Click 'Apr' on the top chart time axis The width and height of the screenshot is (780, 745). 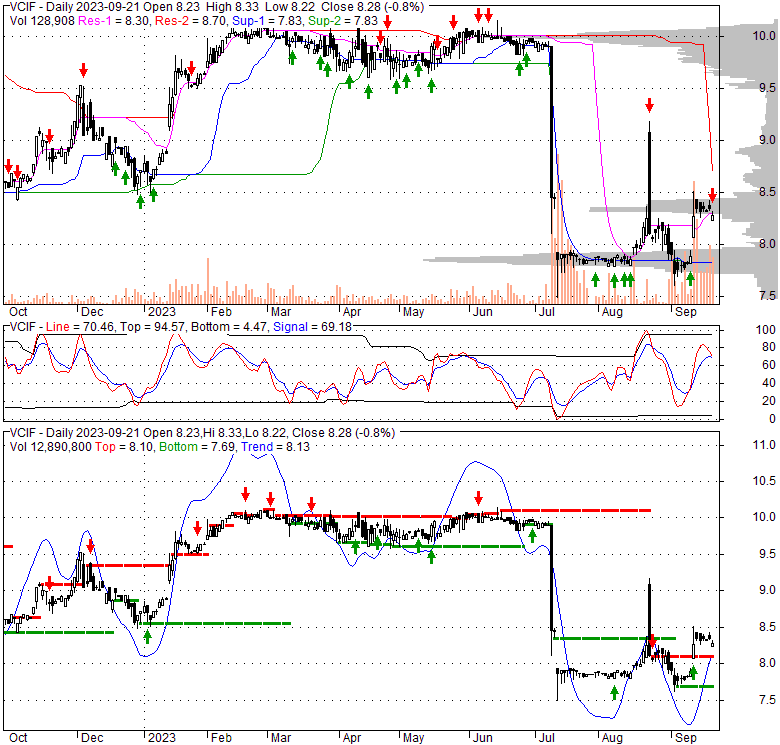[352, 312]
